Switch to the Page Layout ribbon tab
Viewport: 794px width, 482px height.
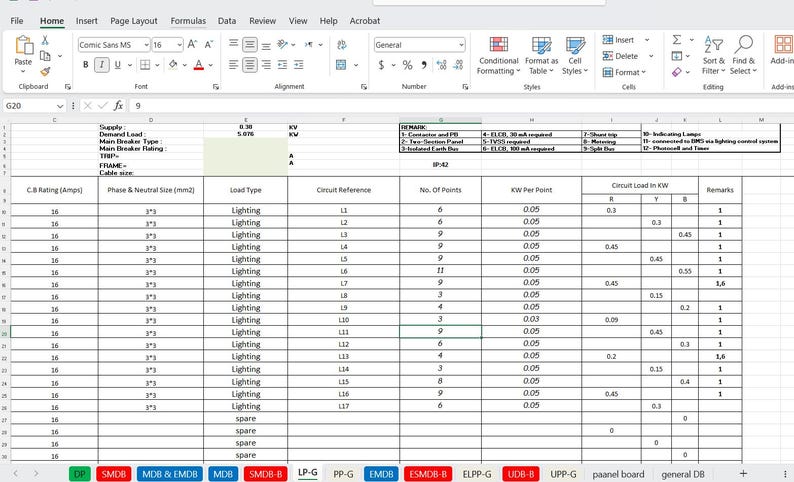pyautogui.click(x=134, y=21)
